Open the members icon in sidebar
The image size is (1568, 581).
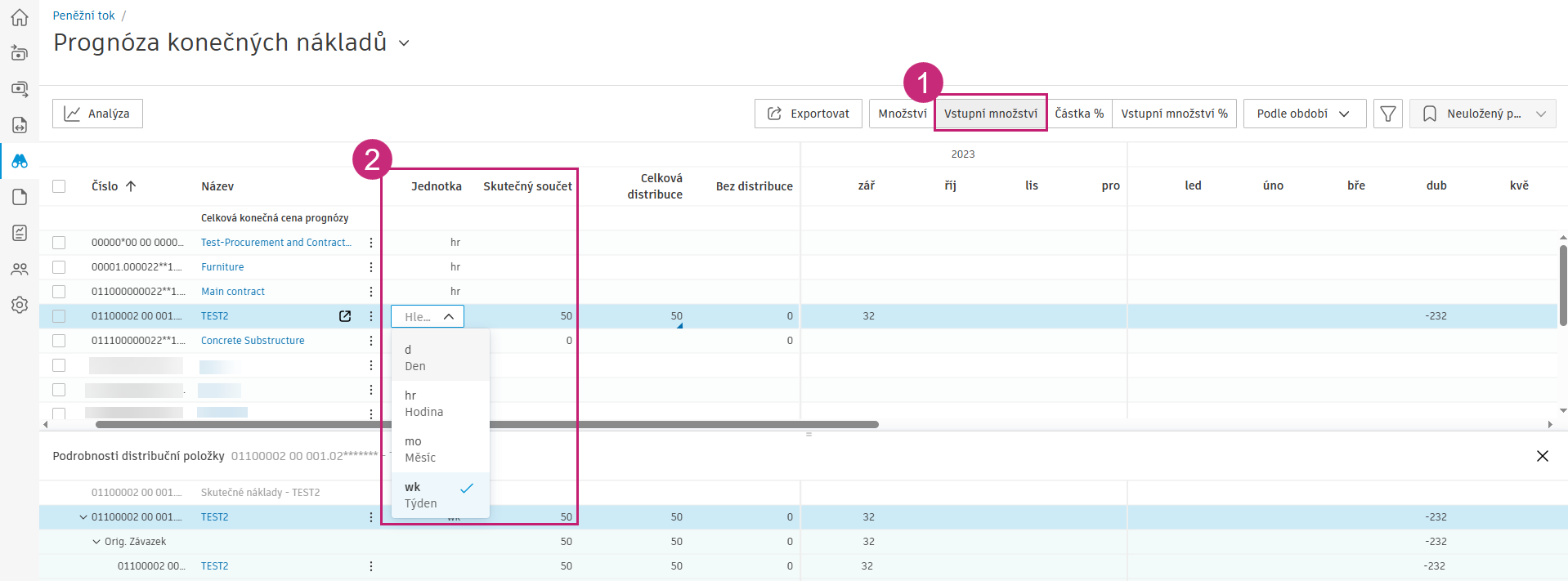pos(20,269)
